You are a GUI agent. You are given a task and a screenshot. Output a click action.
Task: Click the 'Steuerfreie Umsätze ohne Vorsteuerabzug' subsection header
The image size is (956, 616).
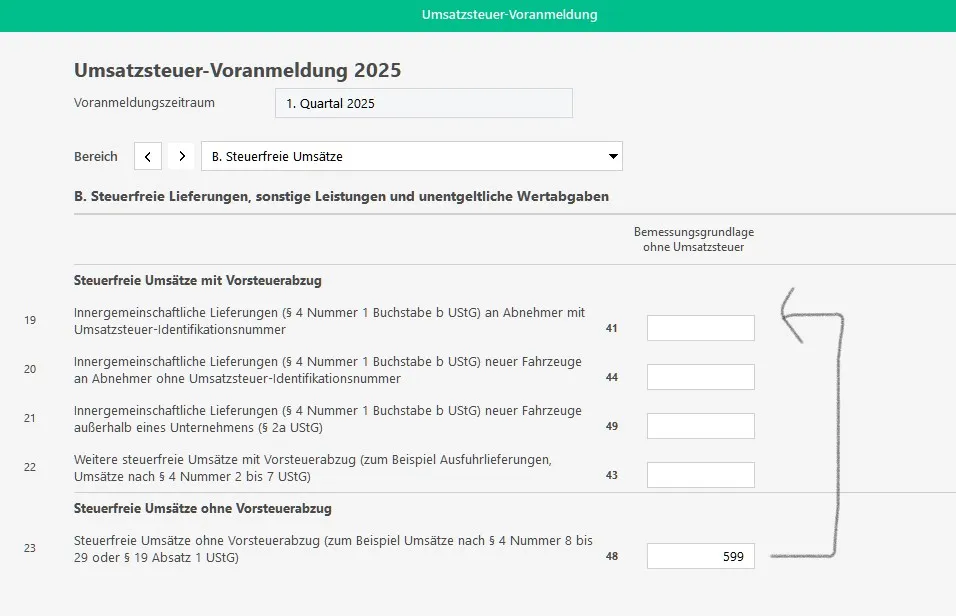(202, 508)
